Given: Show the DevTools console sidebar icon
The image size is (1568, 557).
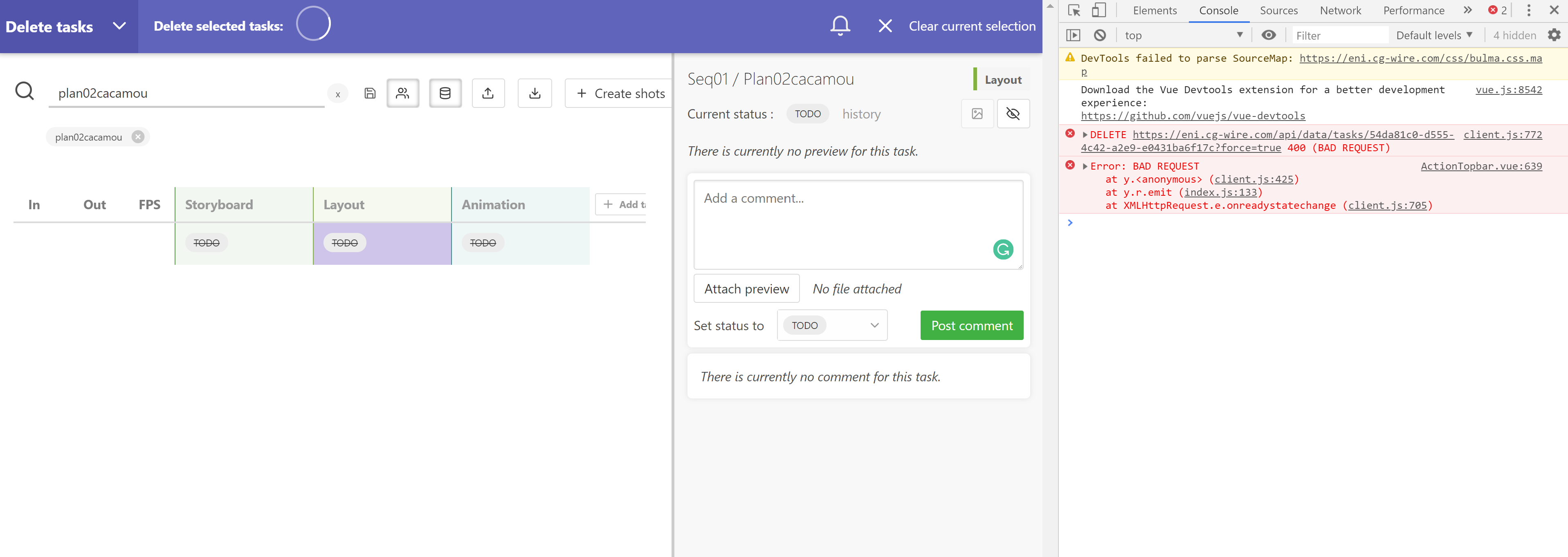Looking at the screenshot, I should coord(1073,35).
